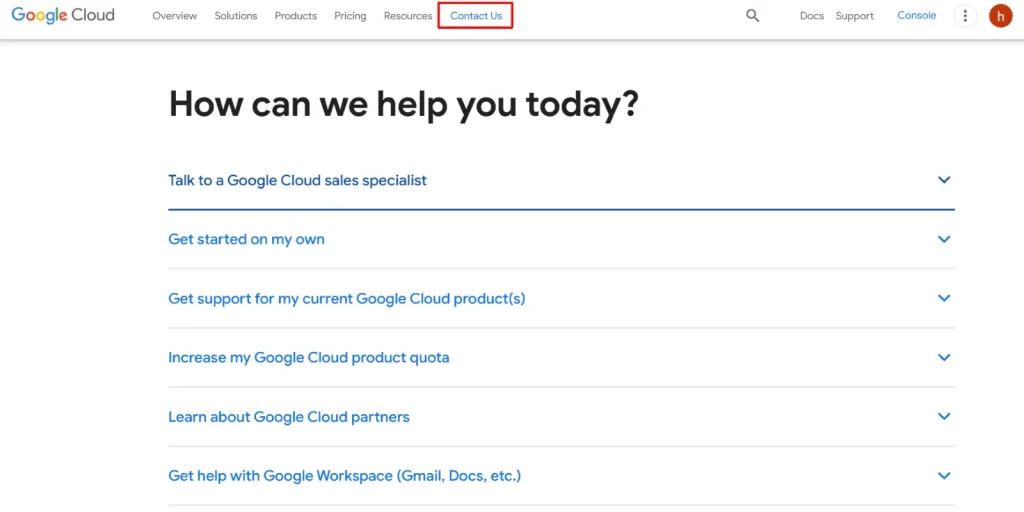Open the Solutions menu
The width and height of the screenshot is (1024, 512).
click(236, 16)
